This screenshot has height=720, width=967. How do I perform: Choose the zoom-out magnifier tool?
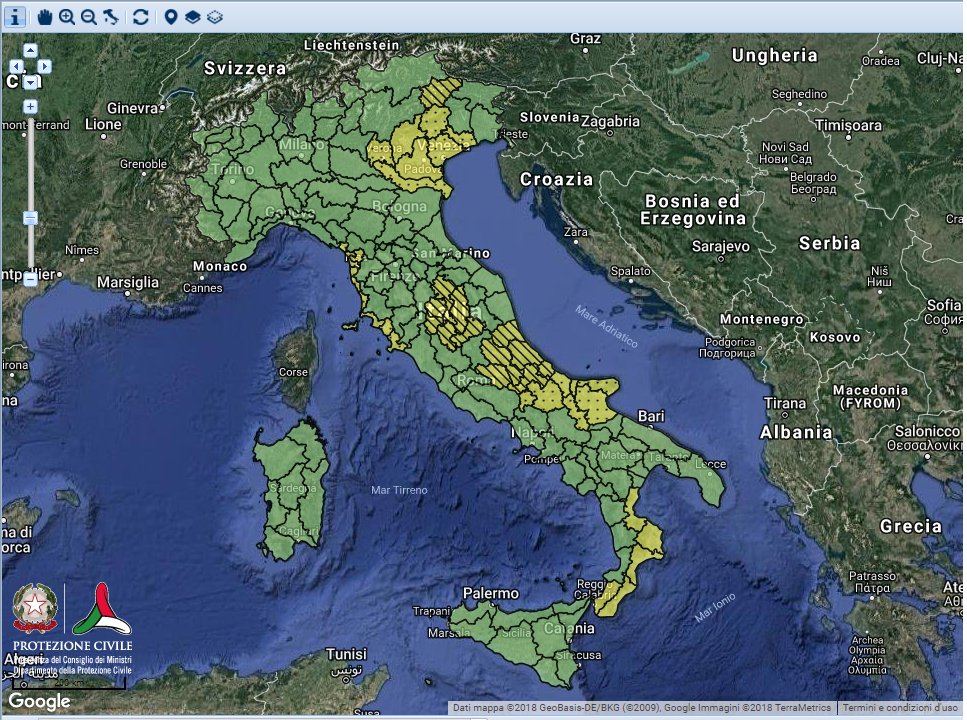pyautogui.click(x=89, y=17)
